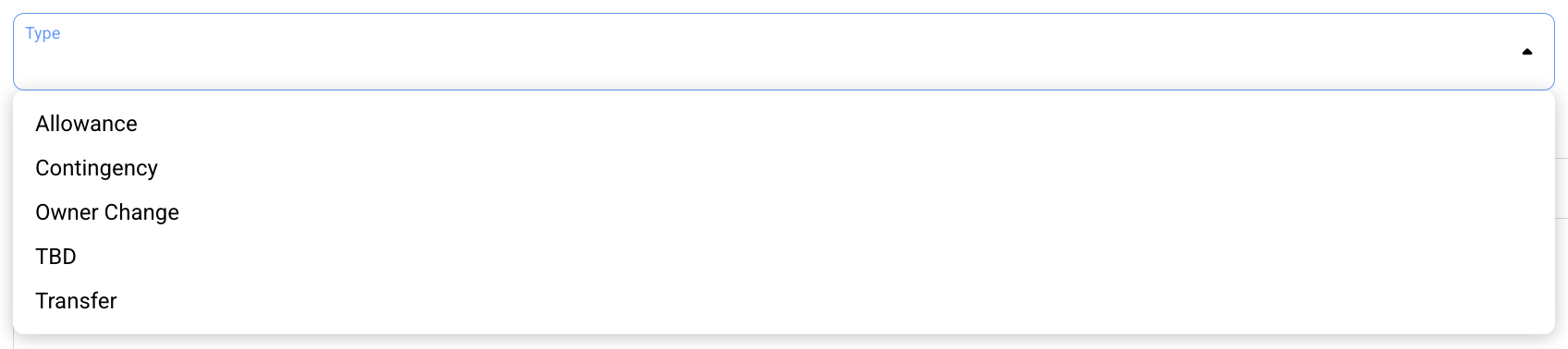This screenshot has width=1568, height=349.
Task: Click the last option, Transfer
Action: [784, 301]
